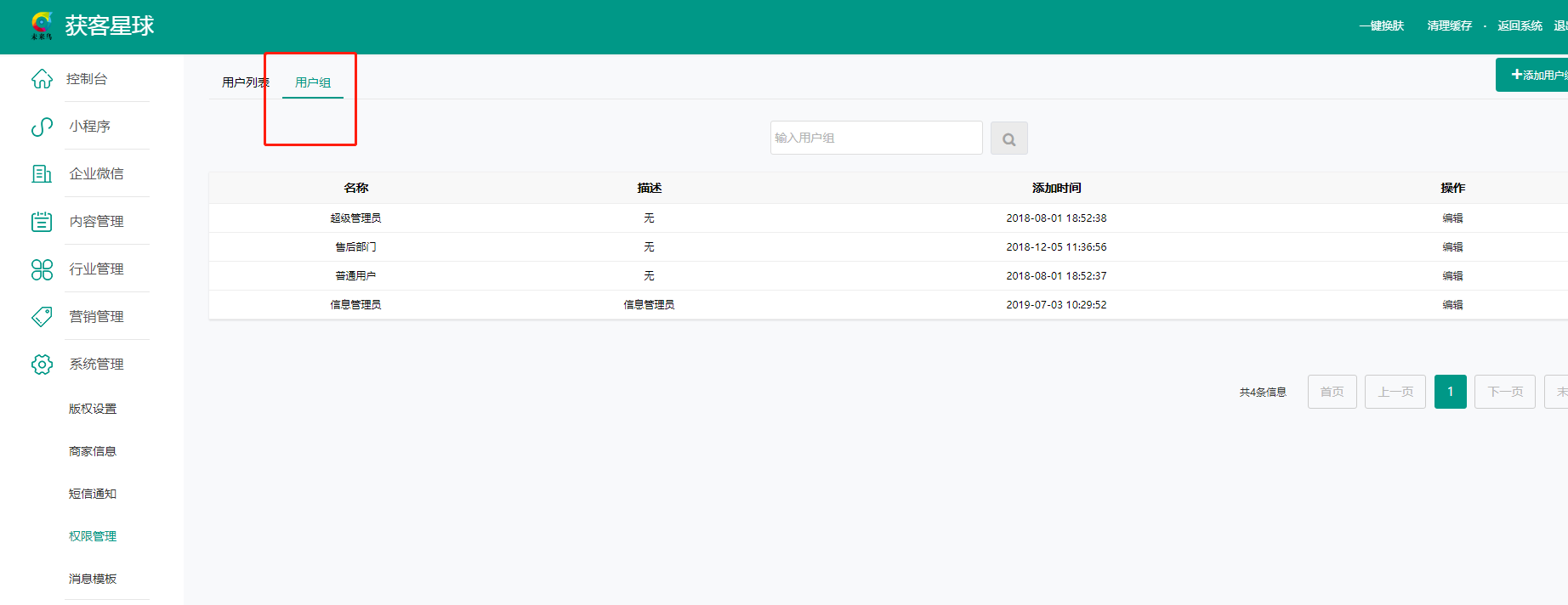
Task: Click the 下一页 pagination button
Action: pyautogui.click(x=1504, y=392)
